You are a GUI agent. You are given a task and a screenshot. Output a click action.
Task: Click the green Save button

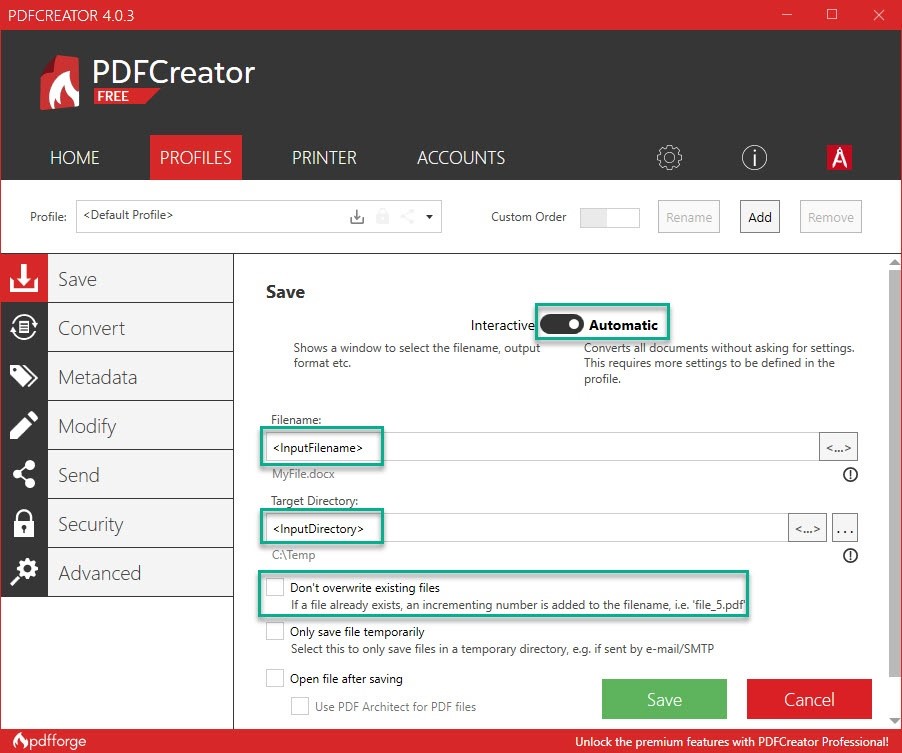point(664,699)
